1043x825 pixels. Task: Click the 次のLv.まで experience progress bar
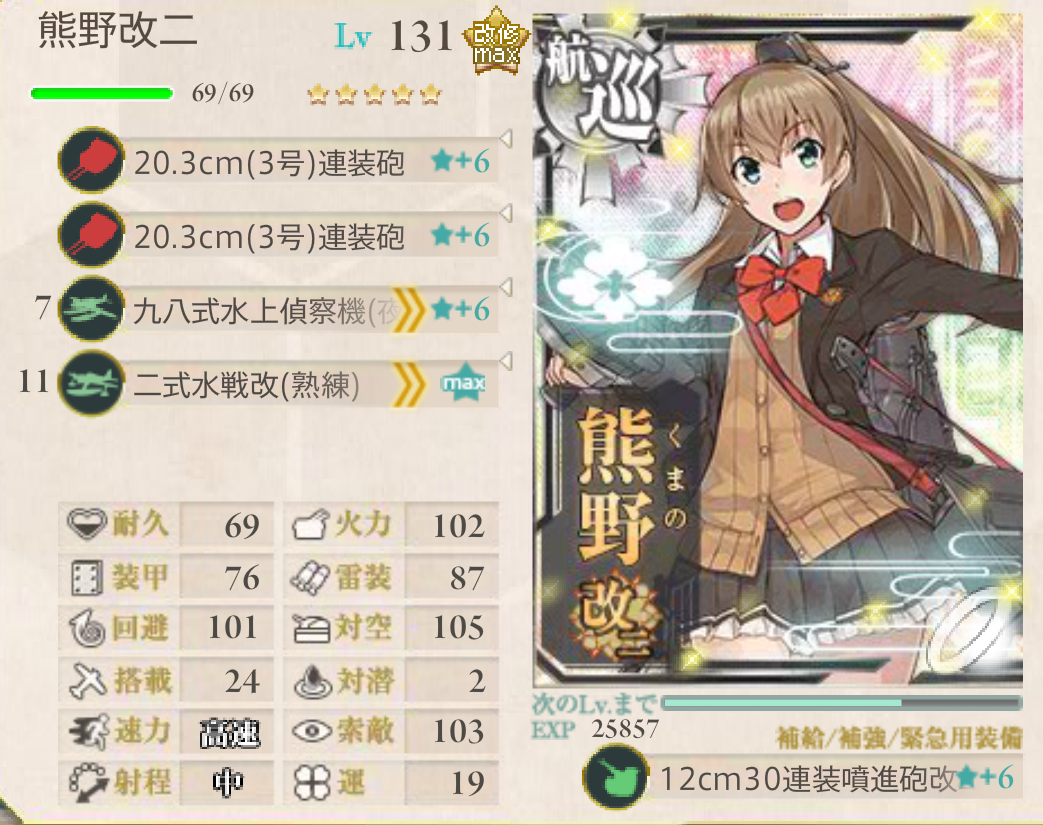click(x=842, y=703)
